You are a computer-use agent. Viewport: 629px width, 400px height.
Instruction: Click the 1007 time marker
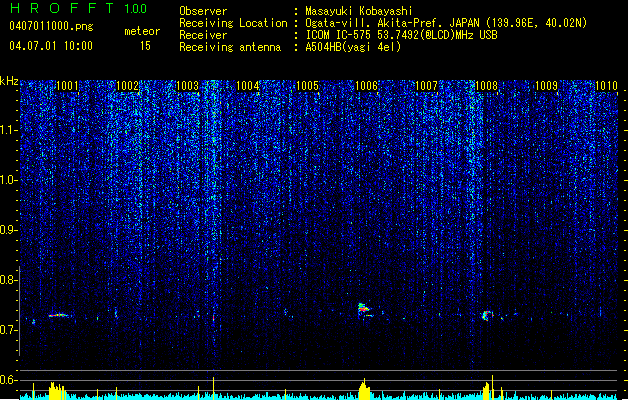[426, 85]
